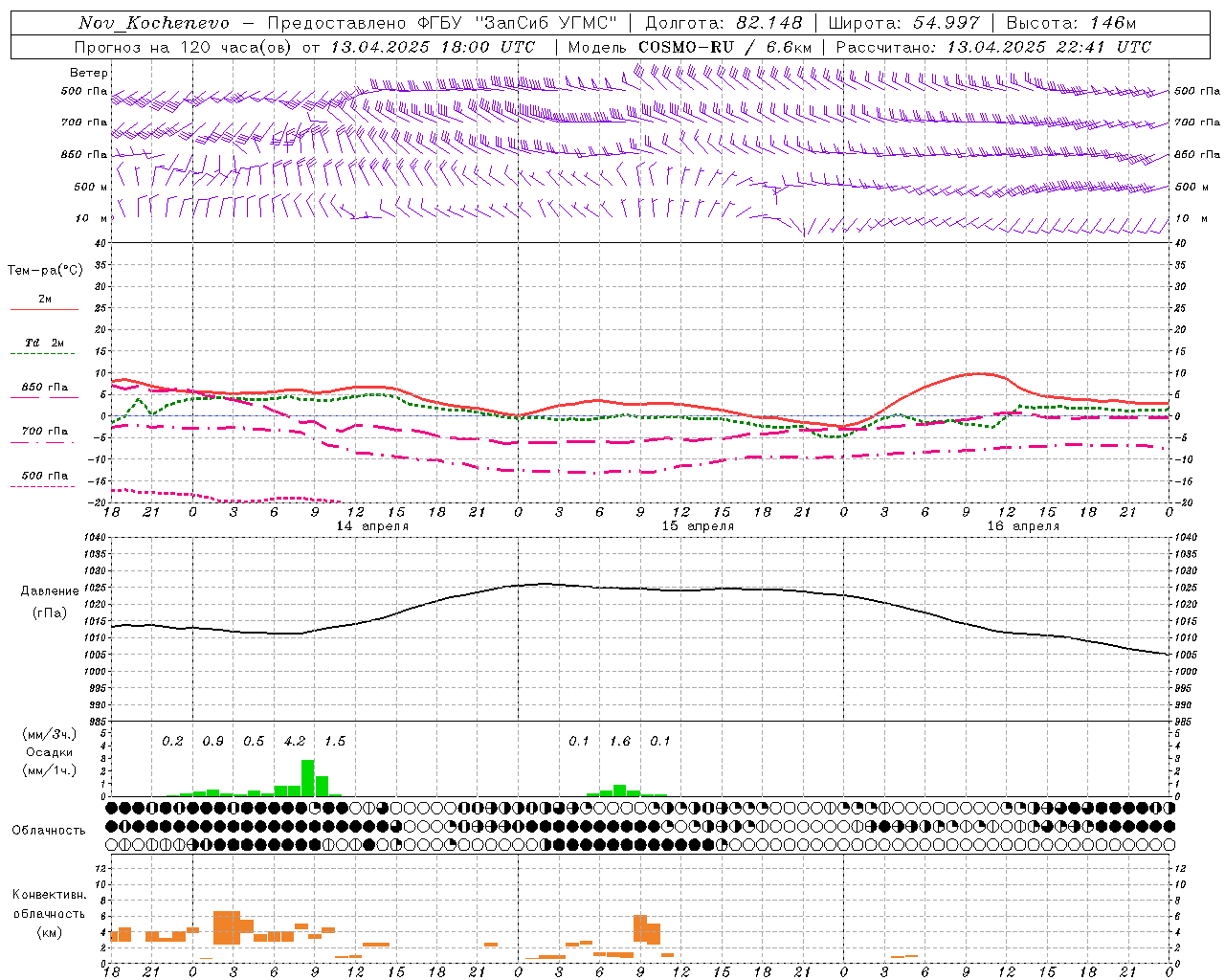
Task: Click the 16 апреля date label
Action: click(x=1023, y=526)
